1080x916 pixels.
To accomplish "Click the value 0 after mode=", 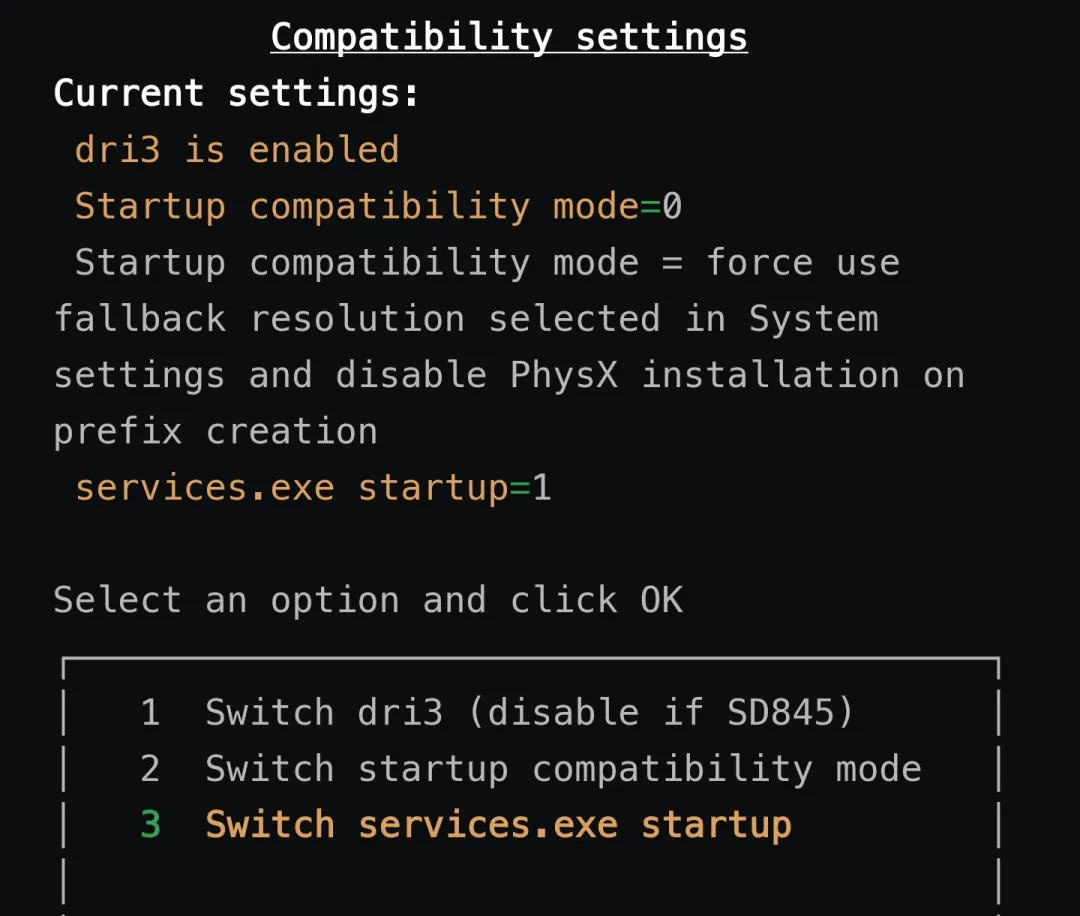I will (x=672, y=207).
